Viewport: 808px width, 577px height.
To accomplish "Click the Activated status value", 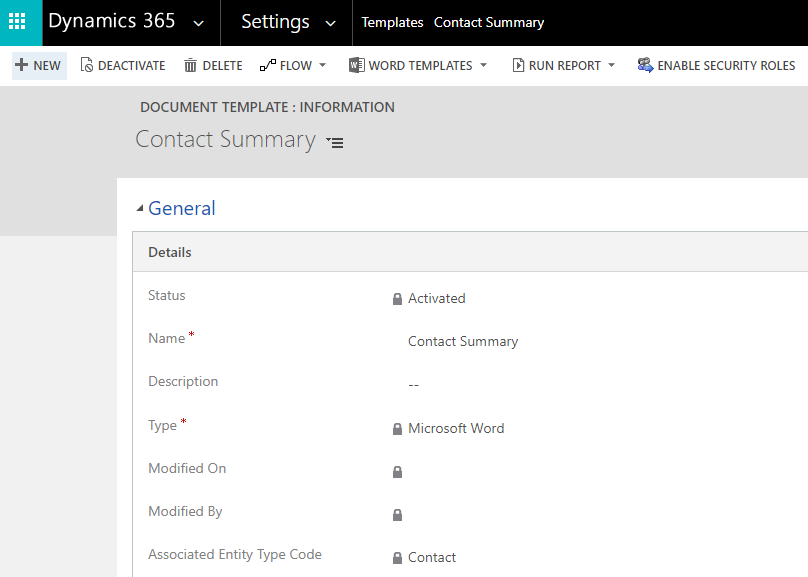I will click(x=437, y=298).
